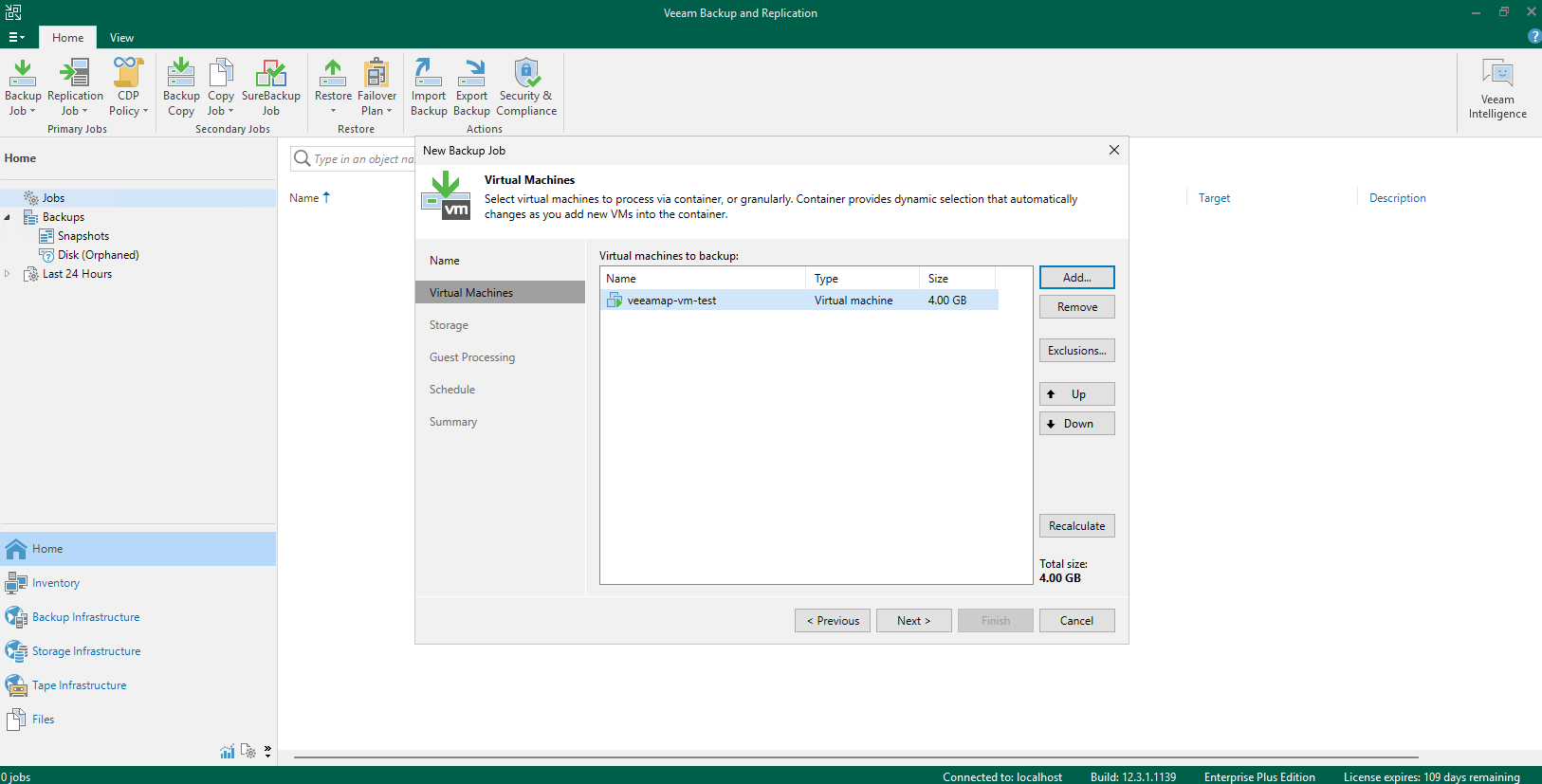Expand the Last 24 Hours node
This screenshot has width=1542, height=784.
point(8,274)
